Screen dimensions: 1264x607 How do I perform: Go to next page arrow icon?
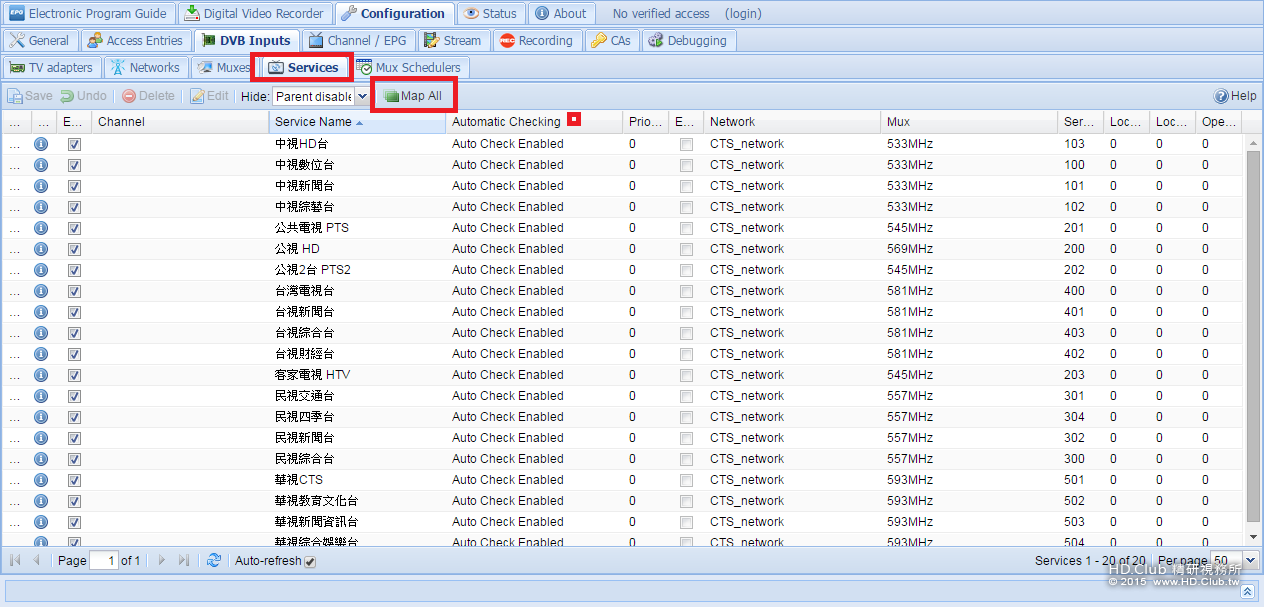pos(162,561)
